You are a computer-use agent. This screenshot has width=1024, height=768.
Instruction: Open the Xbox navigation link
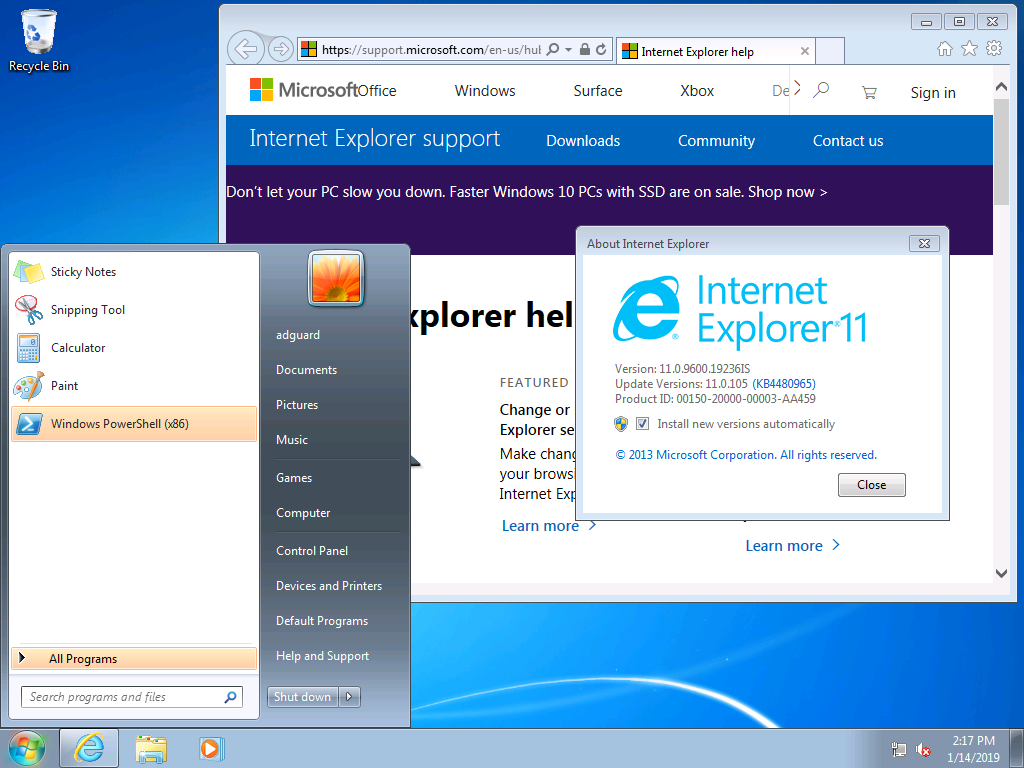pyautogui.click(x=697, y=91)
